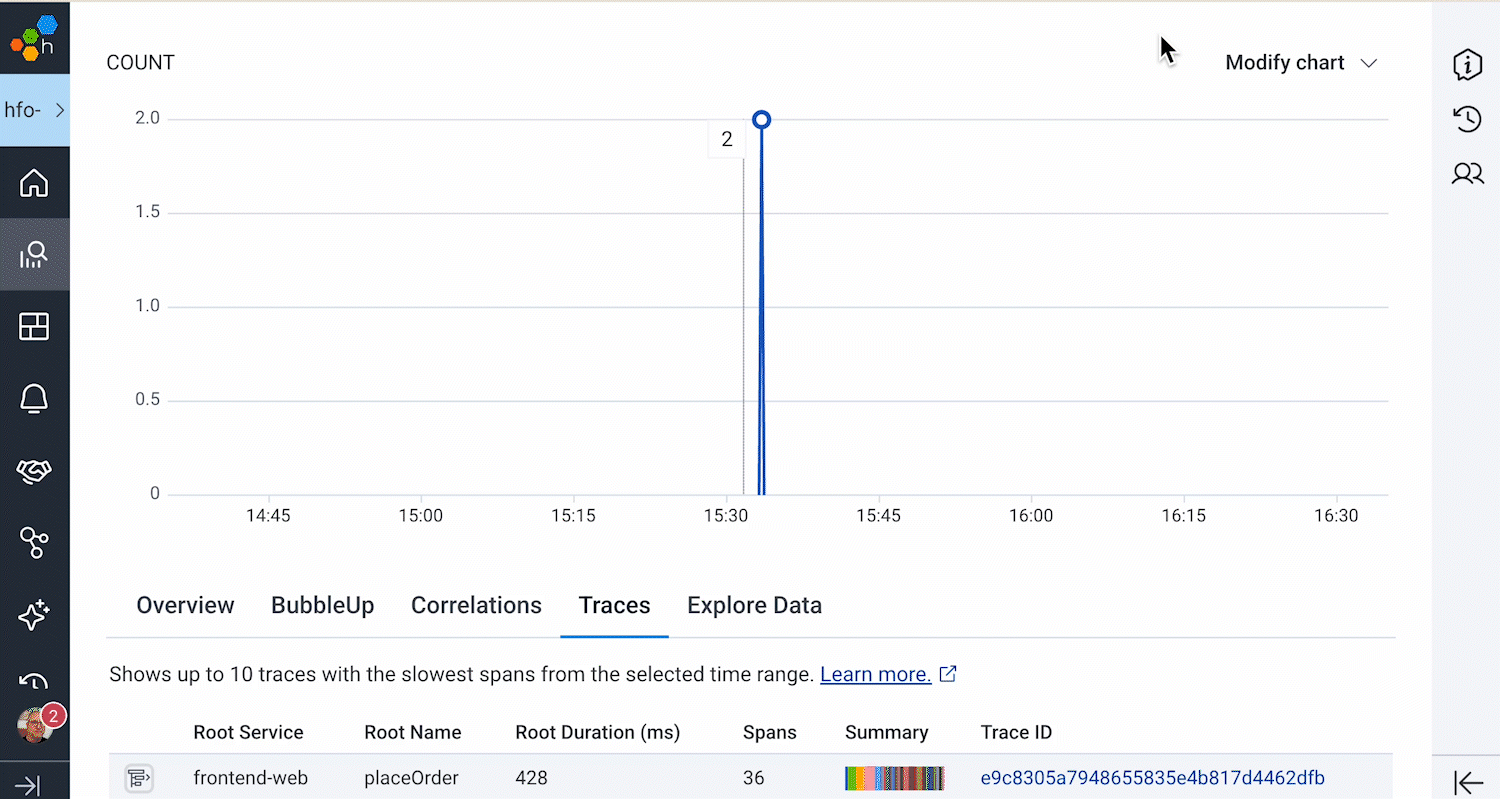
Task: Click the colorful Summary heatmap swatch
Action: click(894, 778)
